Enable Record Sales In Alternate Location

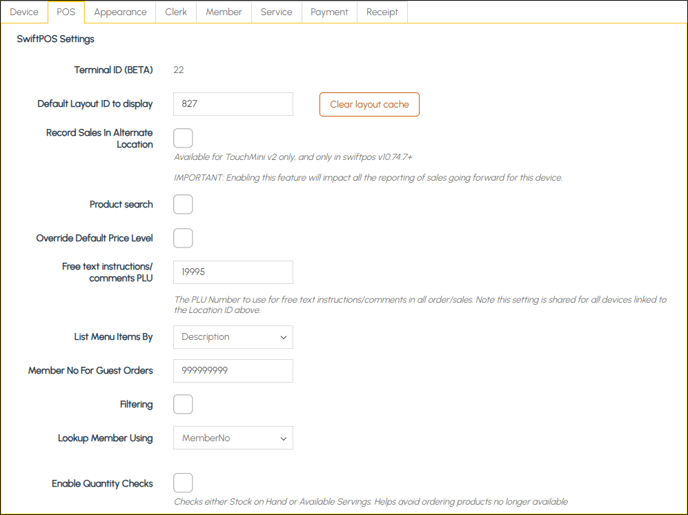click(x=183, y=138)
